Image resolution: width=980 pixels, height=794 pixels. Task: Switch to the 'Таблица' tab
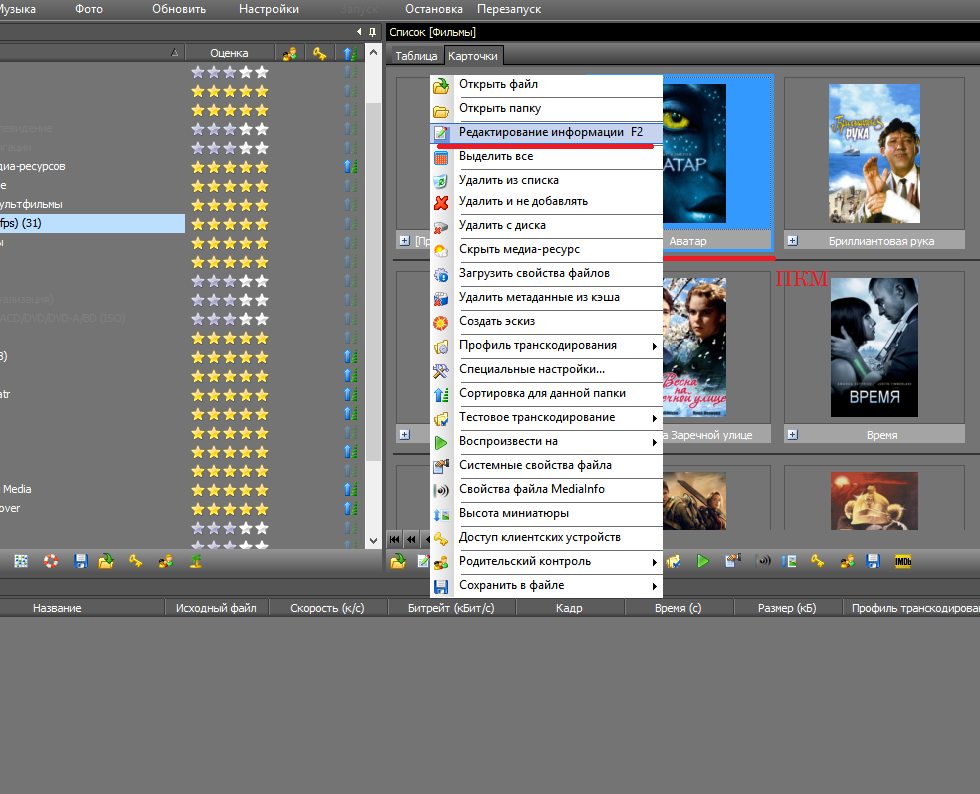(416, 56)
